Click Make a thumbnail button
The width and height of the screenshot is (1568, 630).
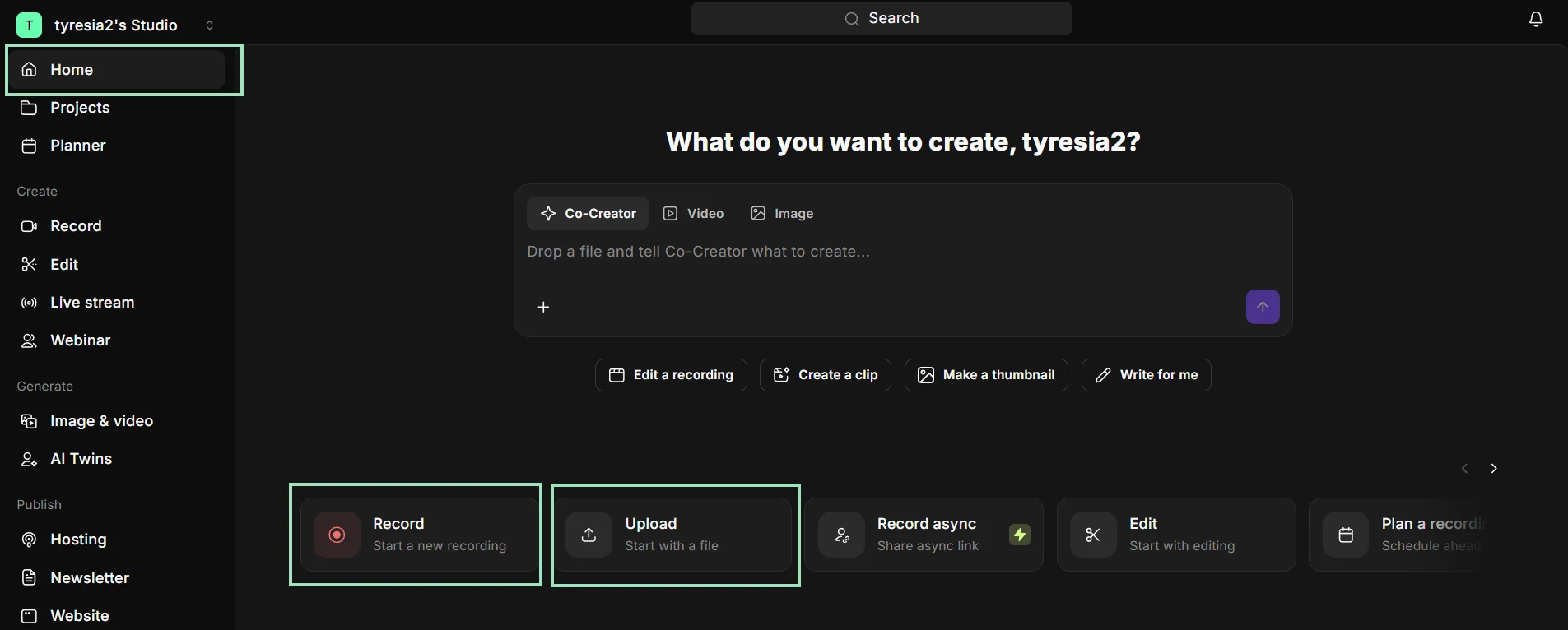(986, 375)
